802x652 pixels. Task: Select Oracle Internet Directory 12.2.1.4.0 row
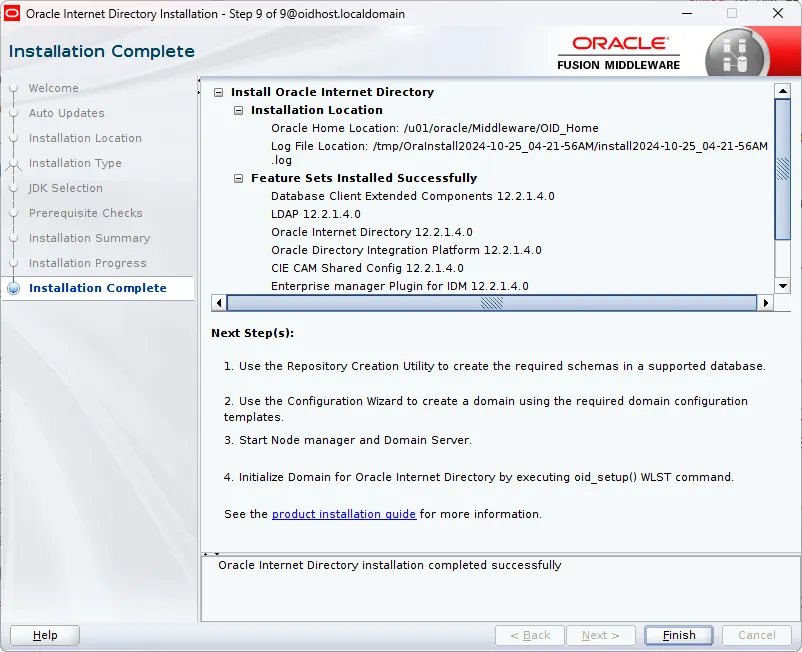372,232
